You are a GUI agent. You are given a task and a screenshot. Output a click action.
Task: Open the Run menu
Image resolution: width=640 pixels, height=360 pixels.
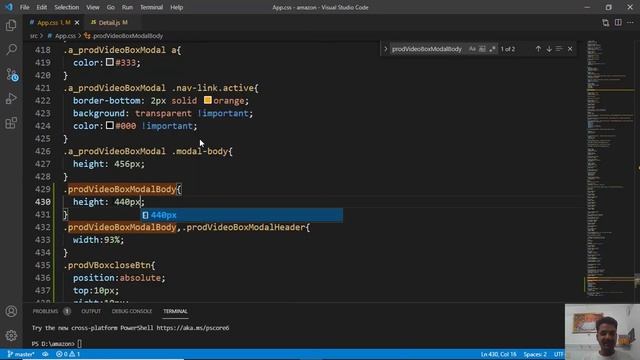127,7
